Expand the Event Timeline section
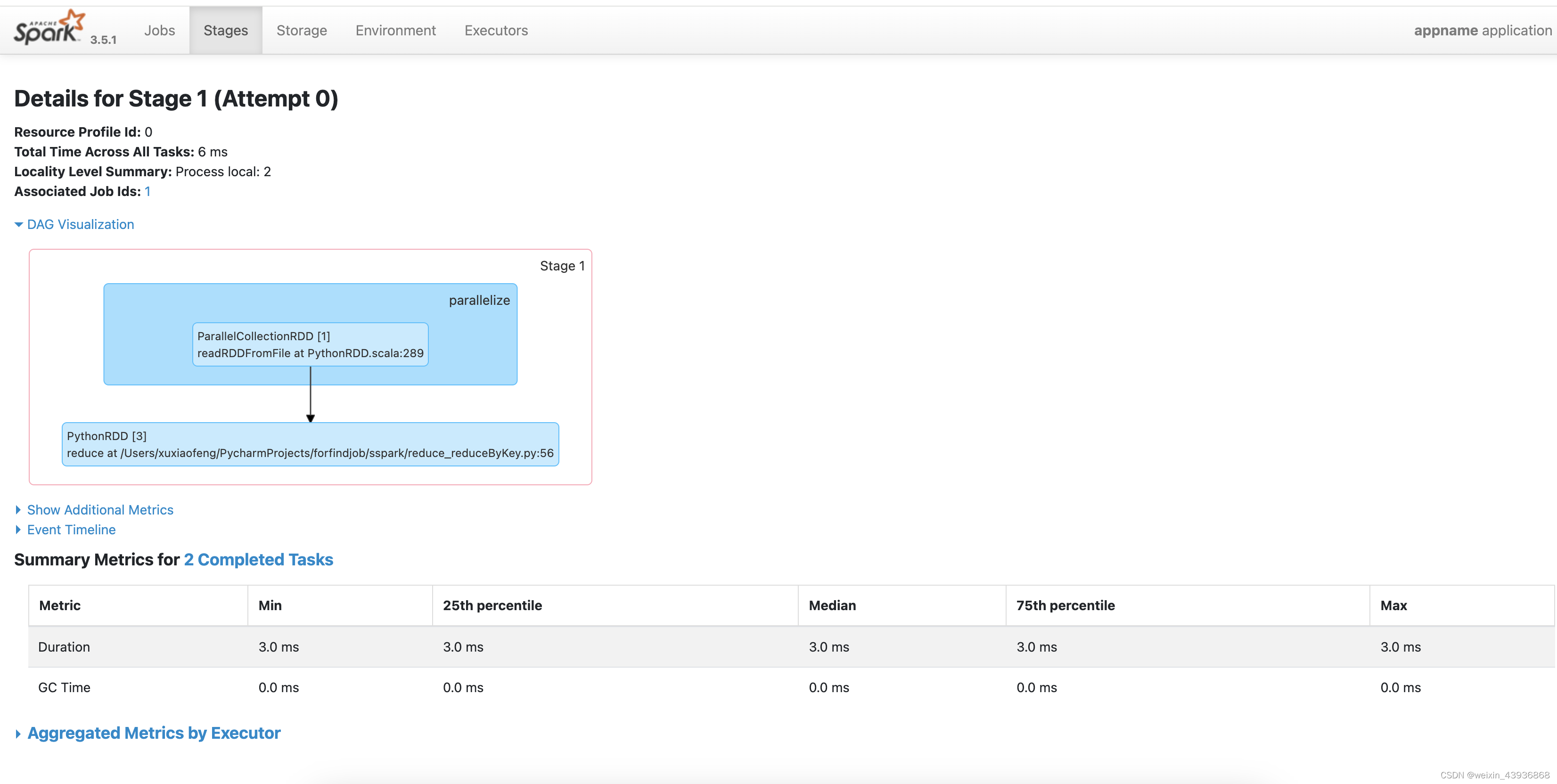1557x784 pixels. [71, 530]
